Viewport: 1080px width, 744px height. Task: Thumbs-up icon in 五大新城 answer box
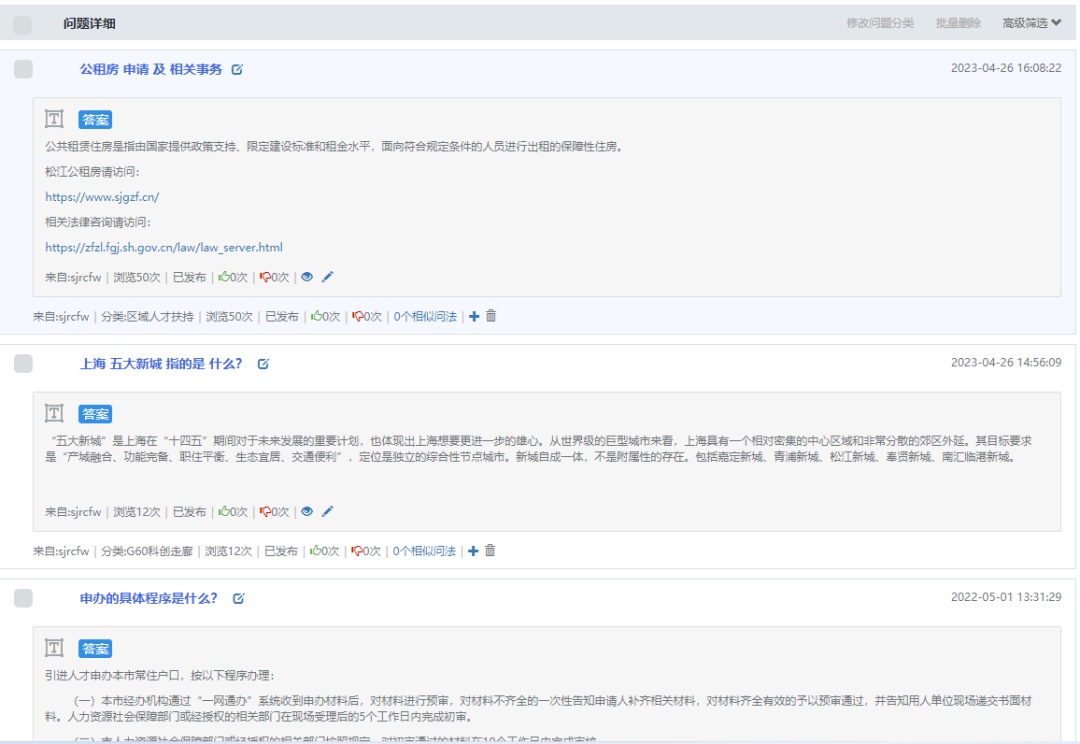coord(223,511)
